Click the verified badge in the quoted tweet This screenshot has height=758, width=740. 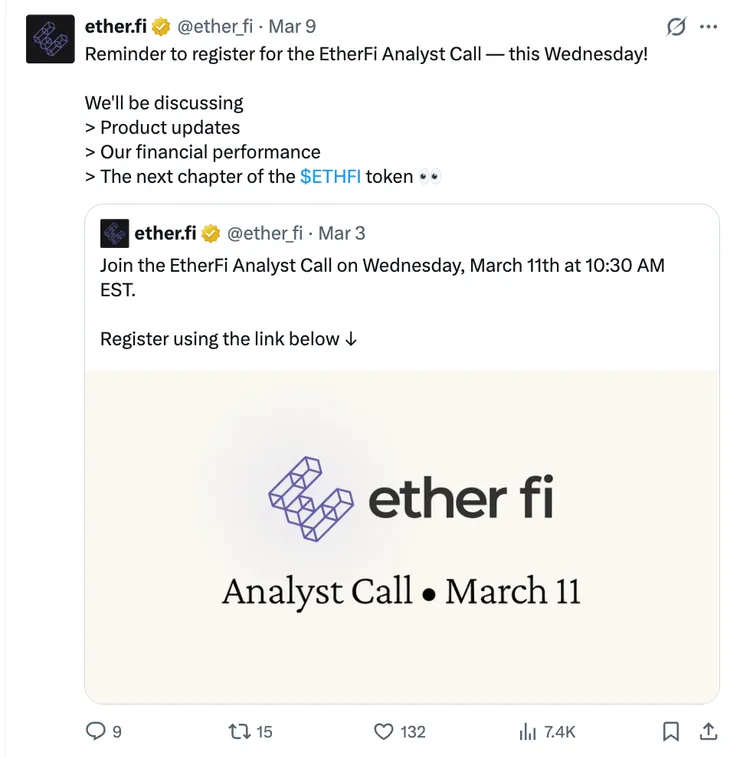pyautogui.click(x=211, y=234)
